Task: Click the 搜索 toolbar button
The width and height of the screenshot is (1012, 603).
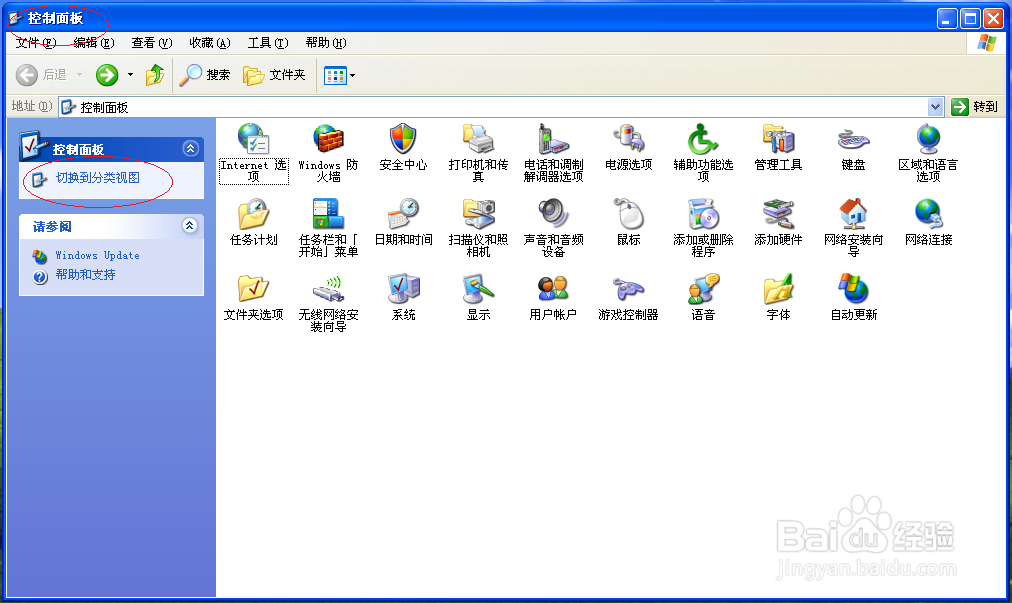Action: pos(205,75)
